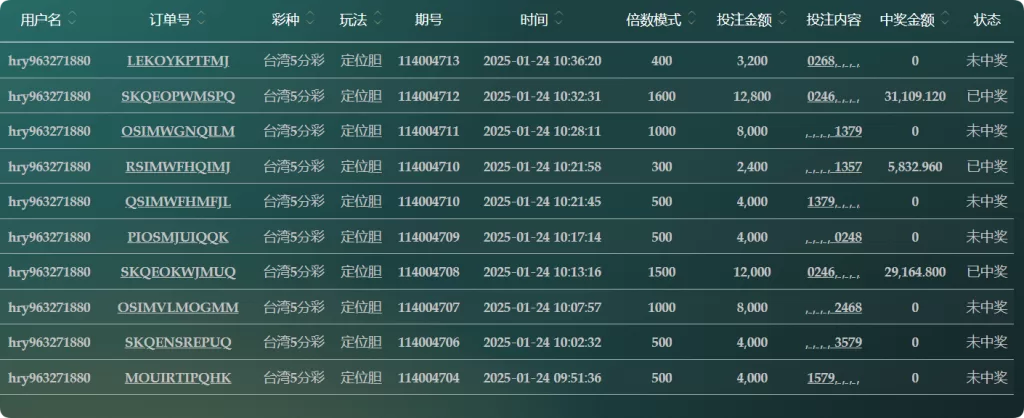Sort table using 玩法 sort arrows
This screenshot has width=1024, height=418.
point(378,20)
